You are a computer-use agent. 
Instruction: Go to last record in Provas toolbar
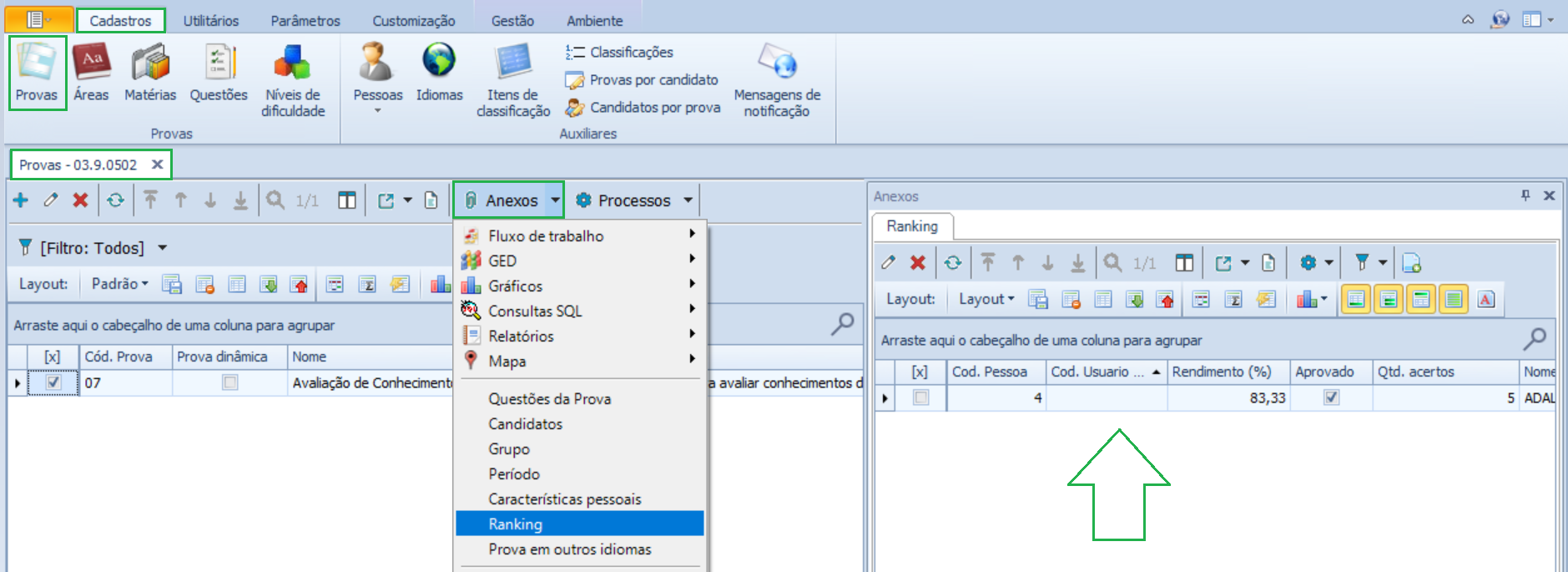tap(240, 200)
